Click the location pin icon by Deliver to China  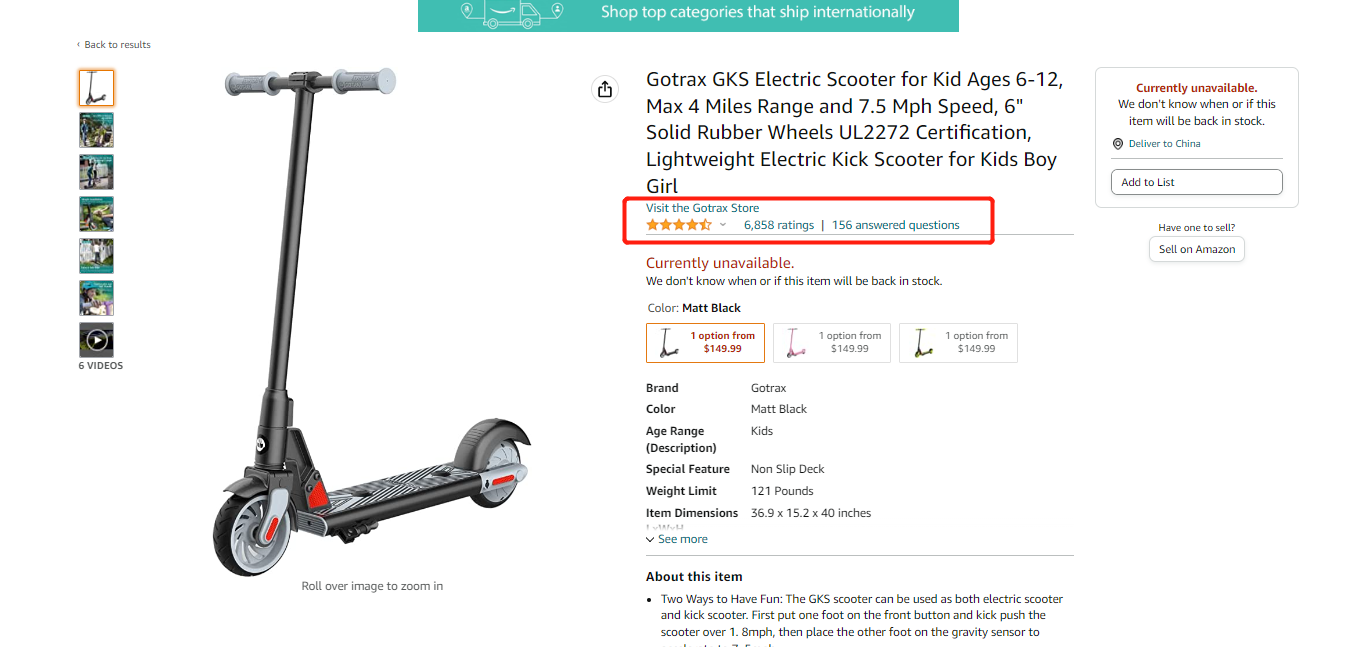(1118, 144)
